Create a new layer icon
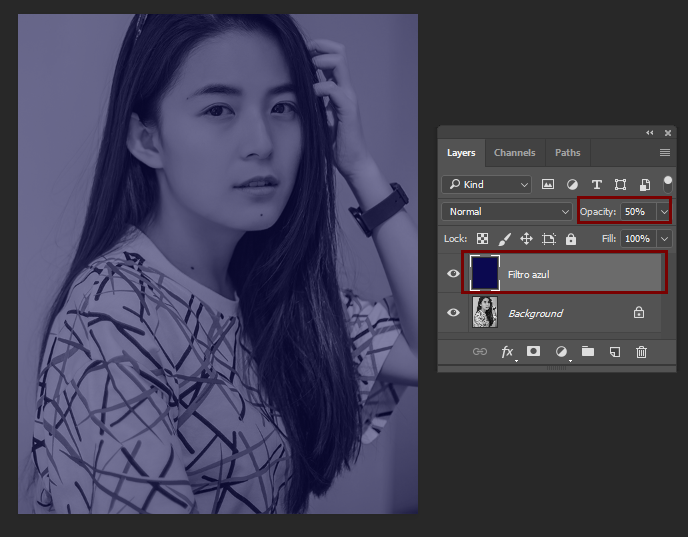 coord(615,351)
